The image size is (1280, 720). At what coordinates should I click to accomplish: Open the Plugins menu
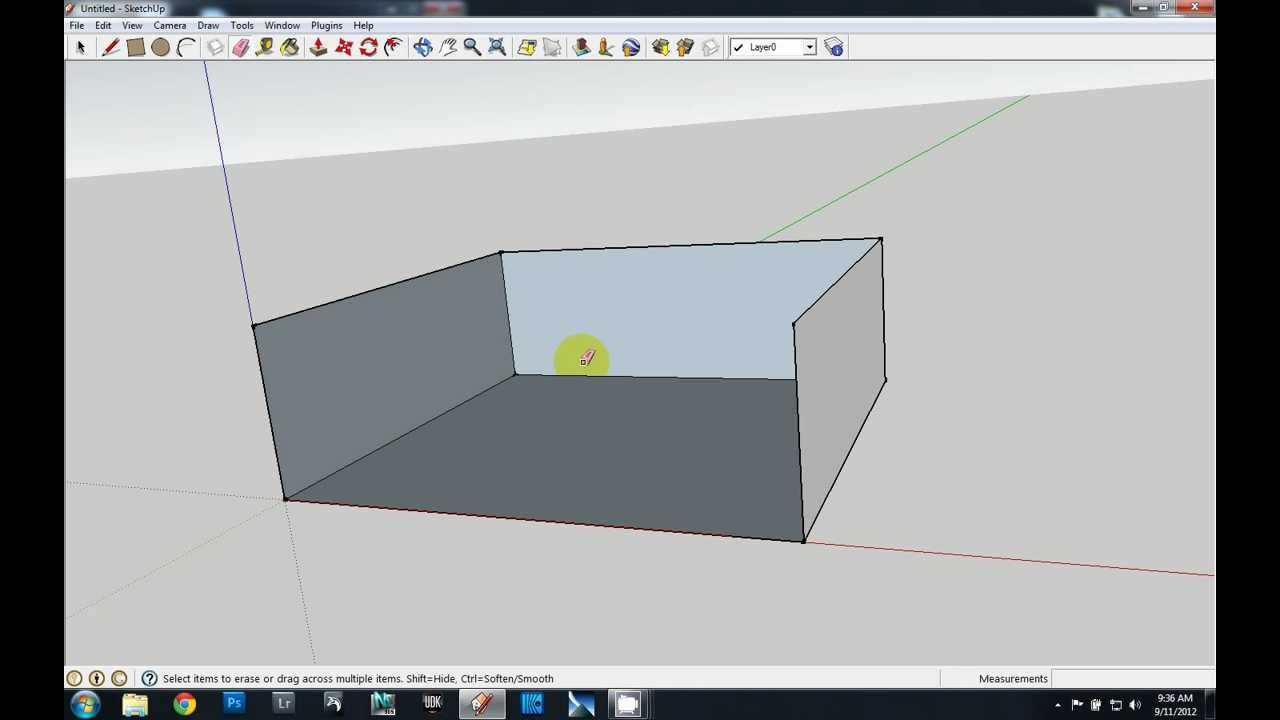[x=326, y=25]
